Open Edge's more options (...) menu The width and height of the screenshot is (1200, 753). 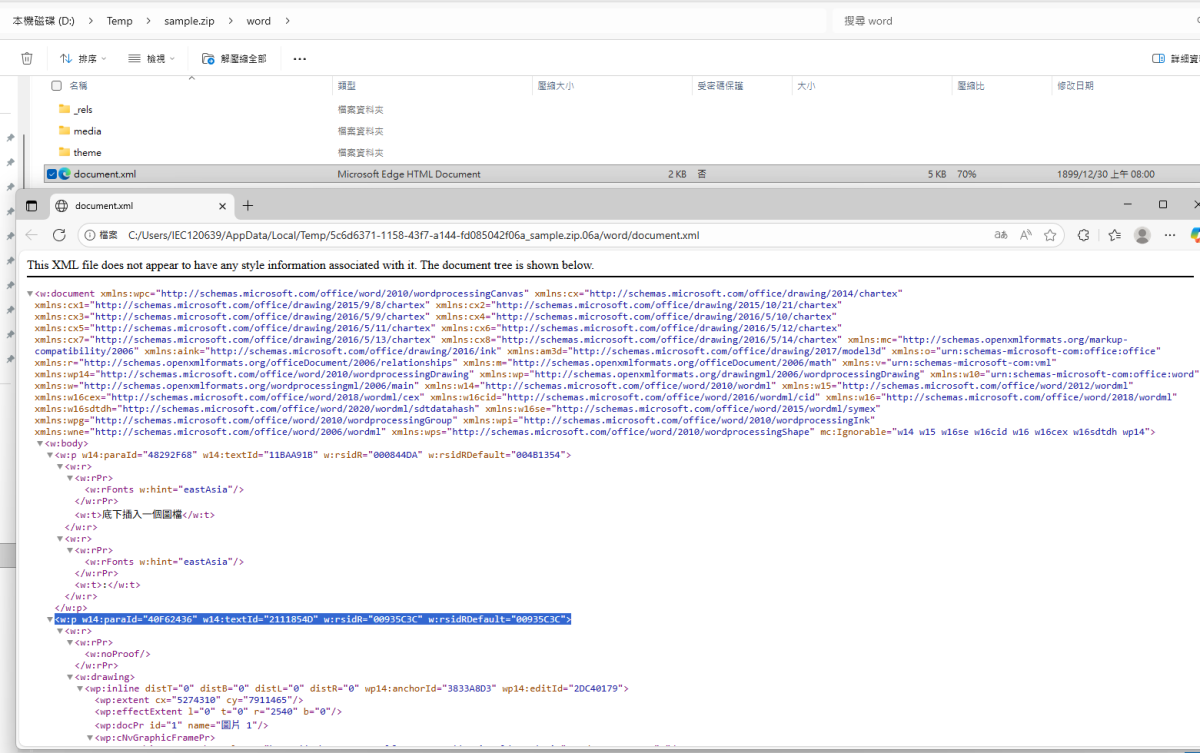pyautogui.click(x=1169, y=234)
